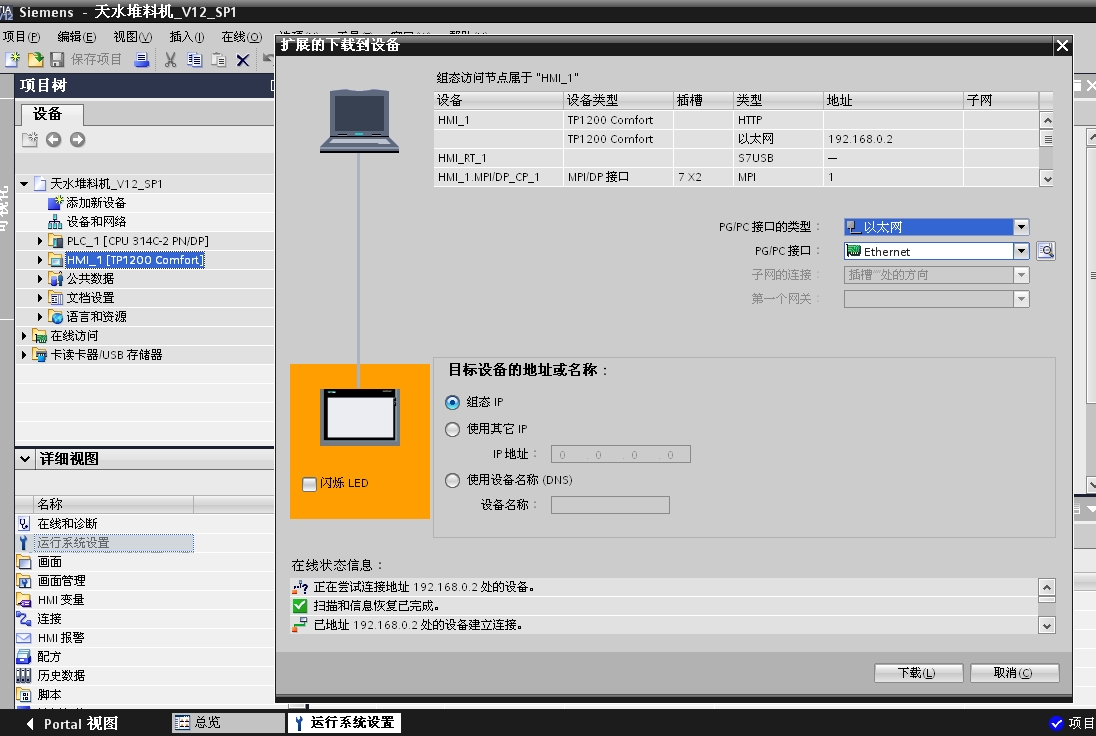The height and width of the screenshot is (736, 1096).
Task: Click the copy toolbar icon
Action: 194,60
